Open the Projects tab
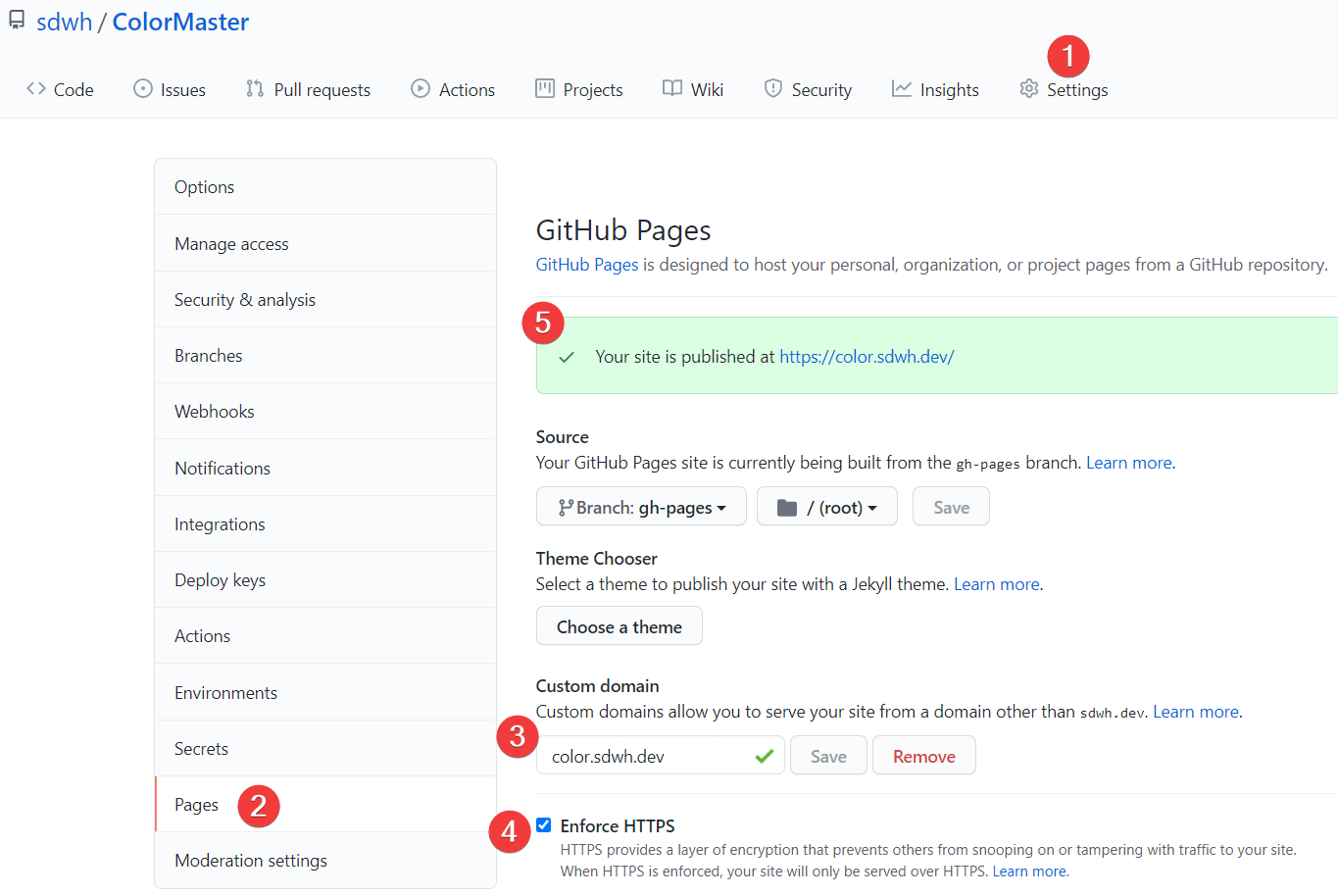 click(x=579, y=89)
